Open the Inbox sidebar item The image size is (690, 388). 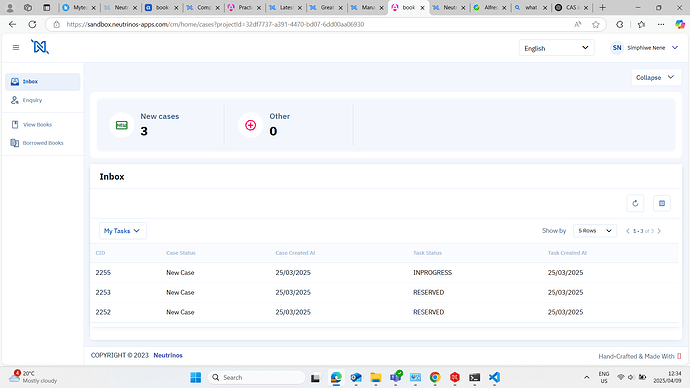click(43, 82)
